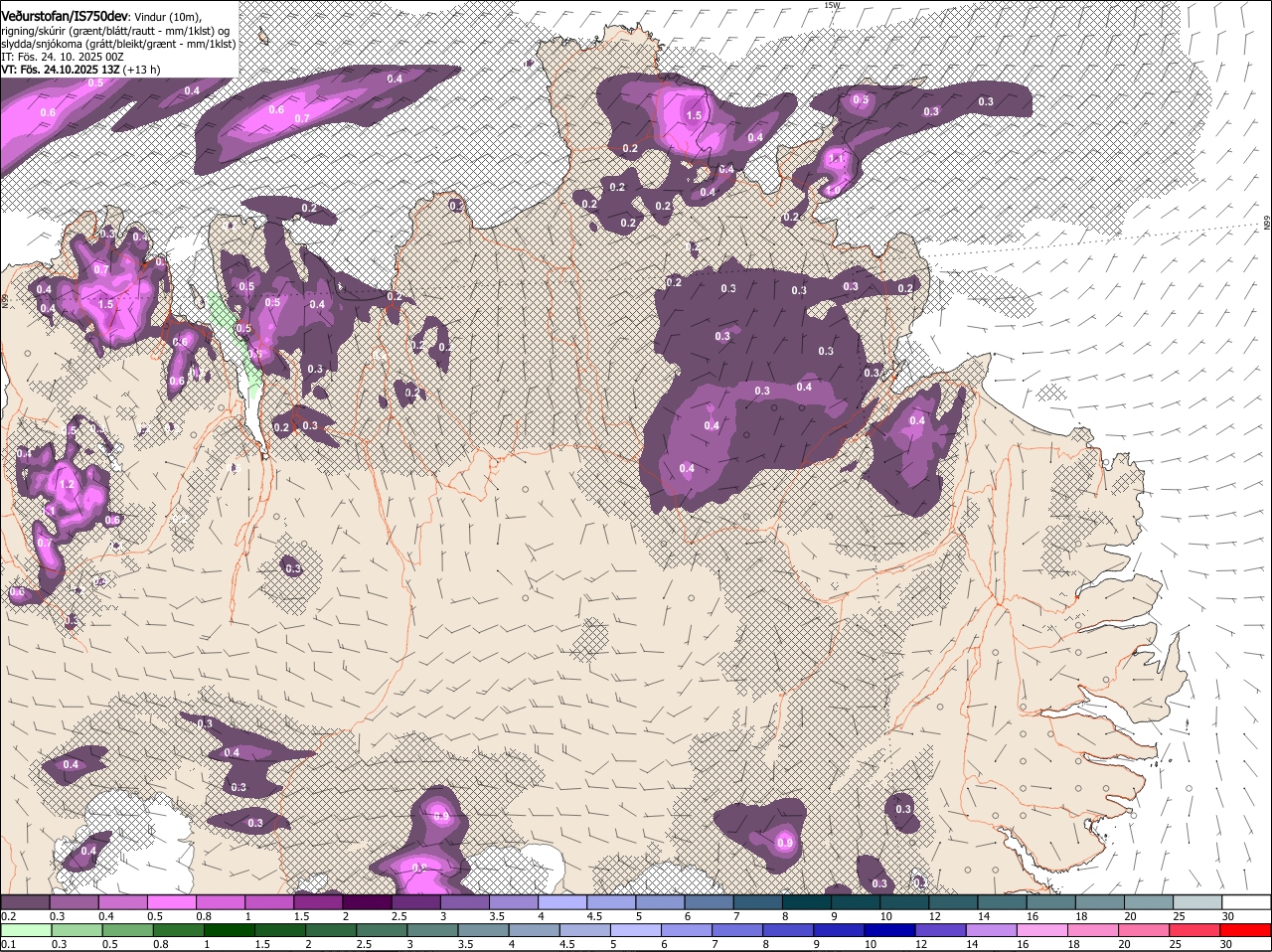
Task: Select lower legend swatch between 20 and 25
Action: pyautogui.click(x=1146, y=930)
